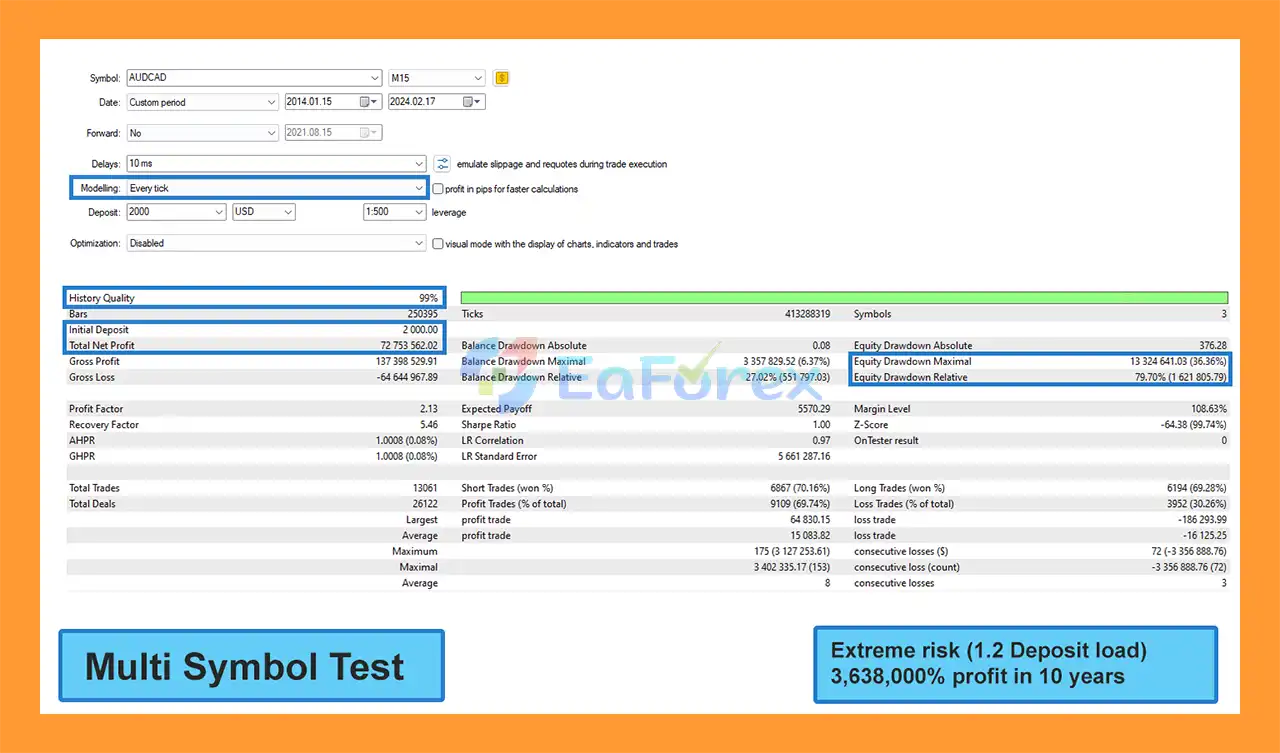Open the delay settings sliders icon

click(x=443, y=164)
